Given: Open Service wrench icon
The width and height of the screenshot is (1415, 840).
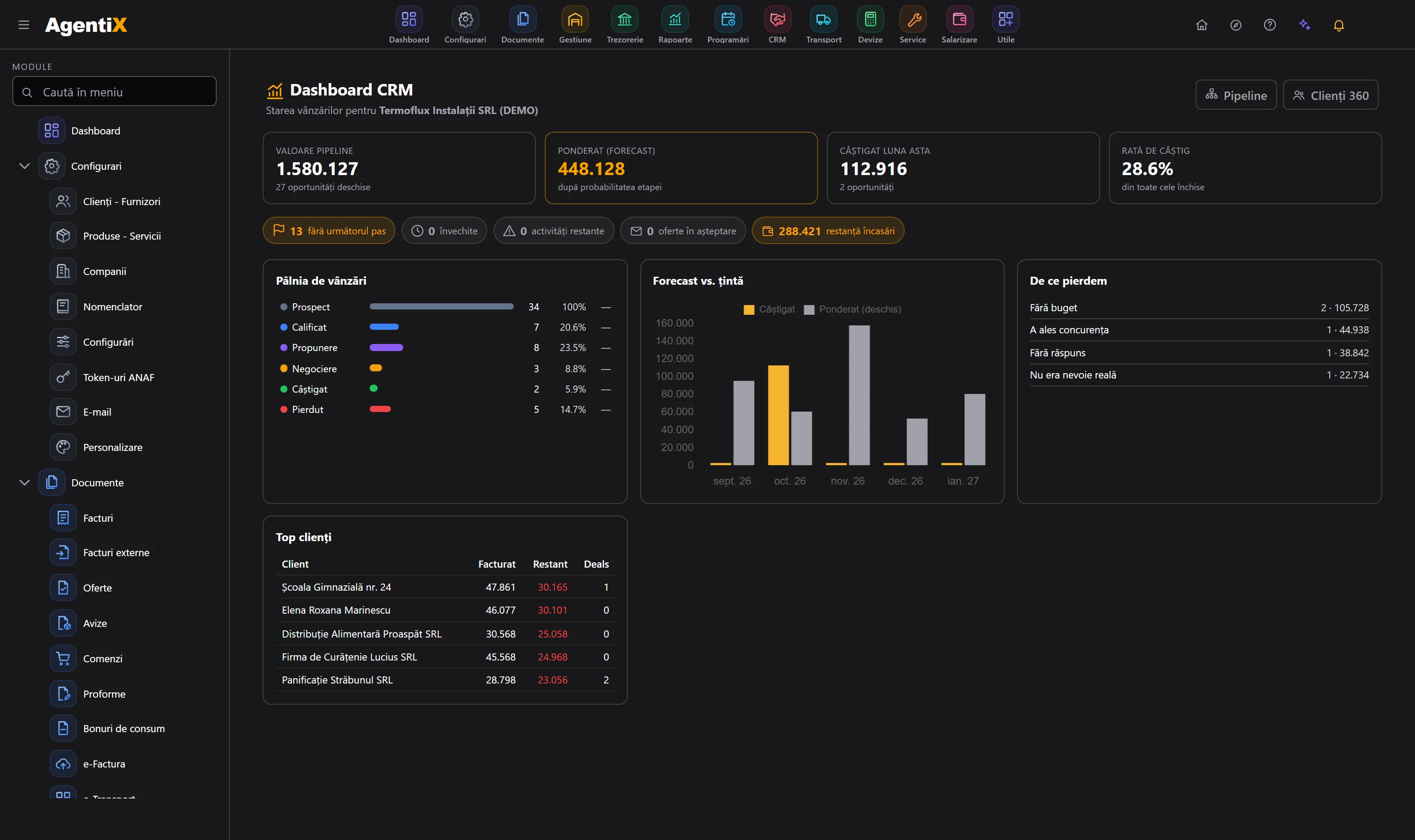Looking at the screenshot, I should [913, 19].
